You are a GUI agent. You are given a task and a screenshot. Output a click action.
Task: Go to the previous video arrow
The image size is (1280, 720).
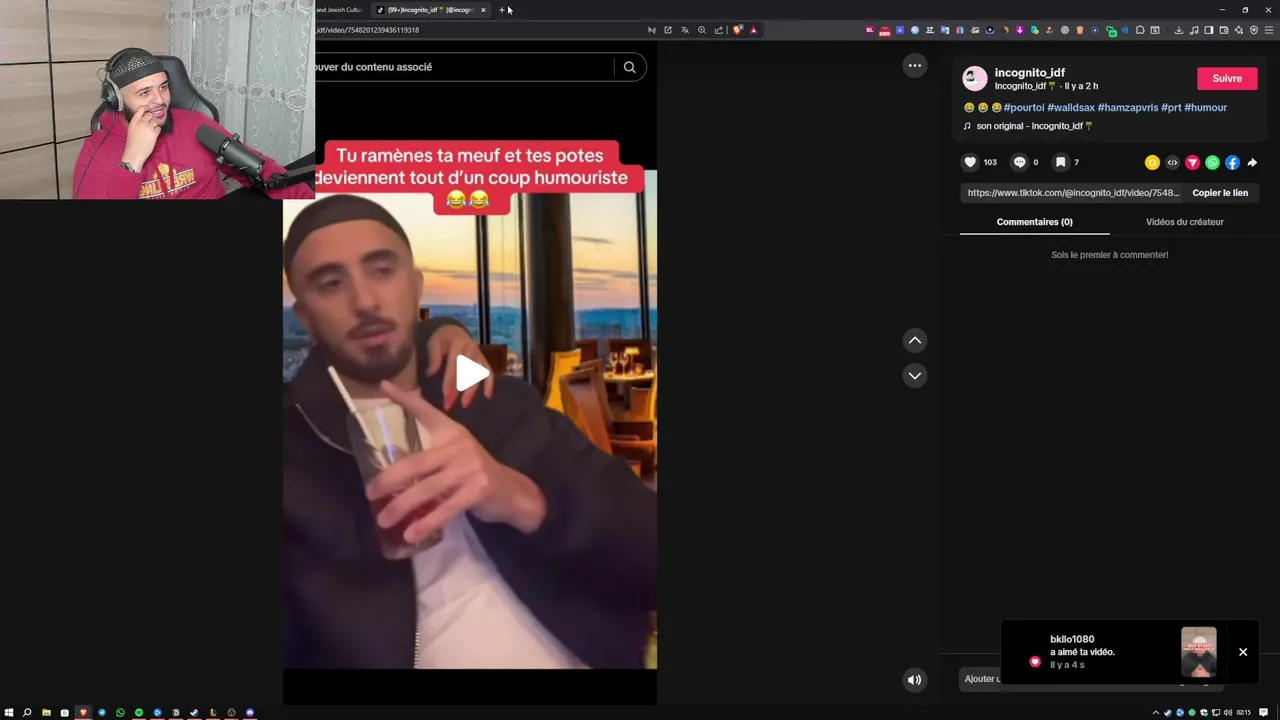point(914,341)
